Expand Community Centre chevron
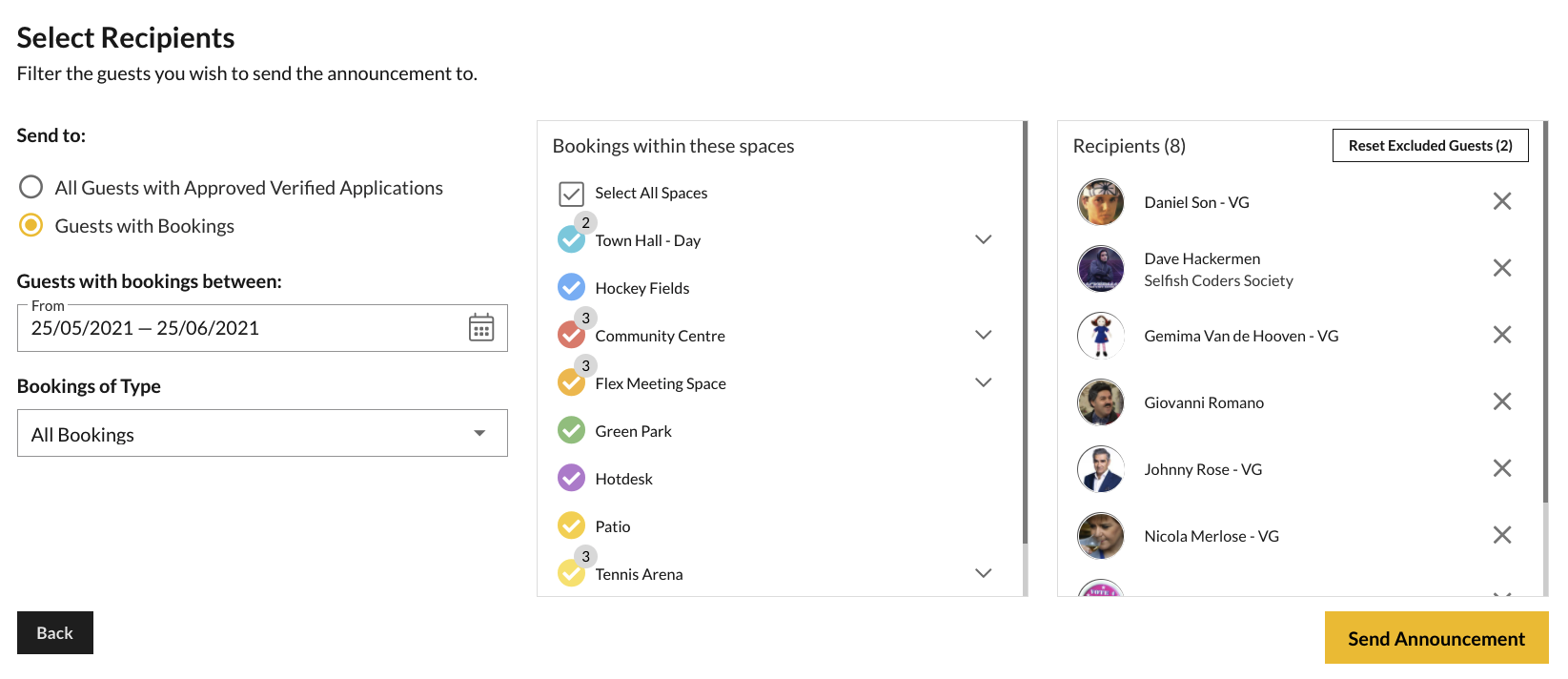 coord(984,335)
